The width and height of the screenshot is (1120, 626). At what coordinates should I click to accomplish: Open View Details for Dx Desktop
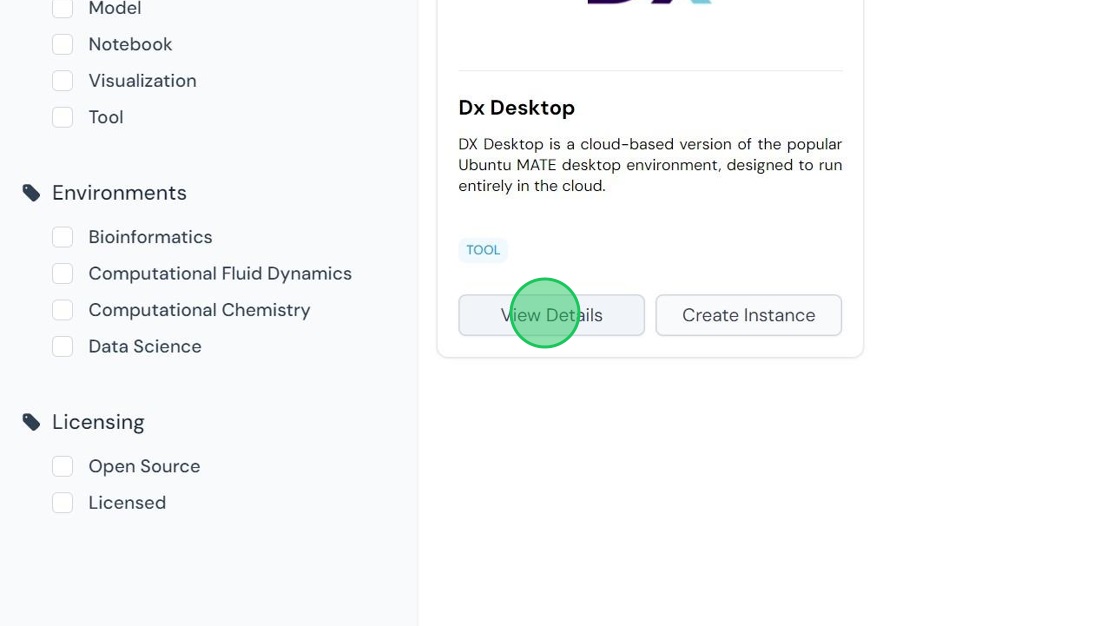(551, 315)
